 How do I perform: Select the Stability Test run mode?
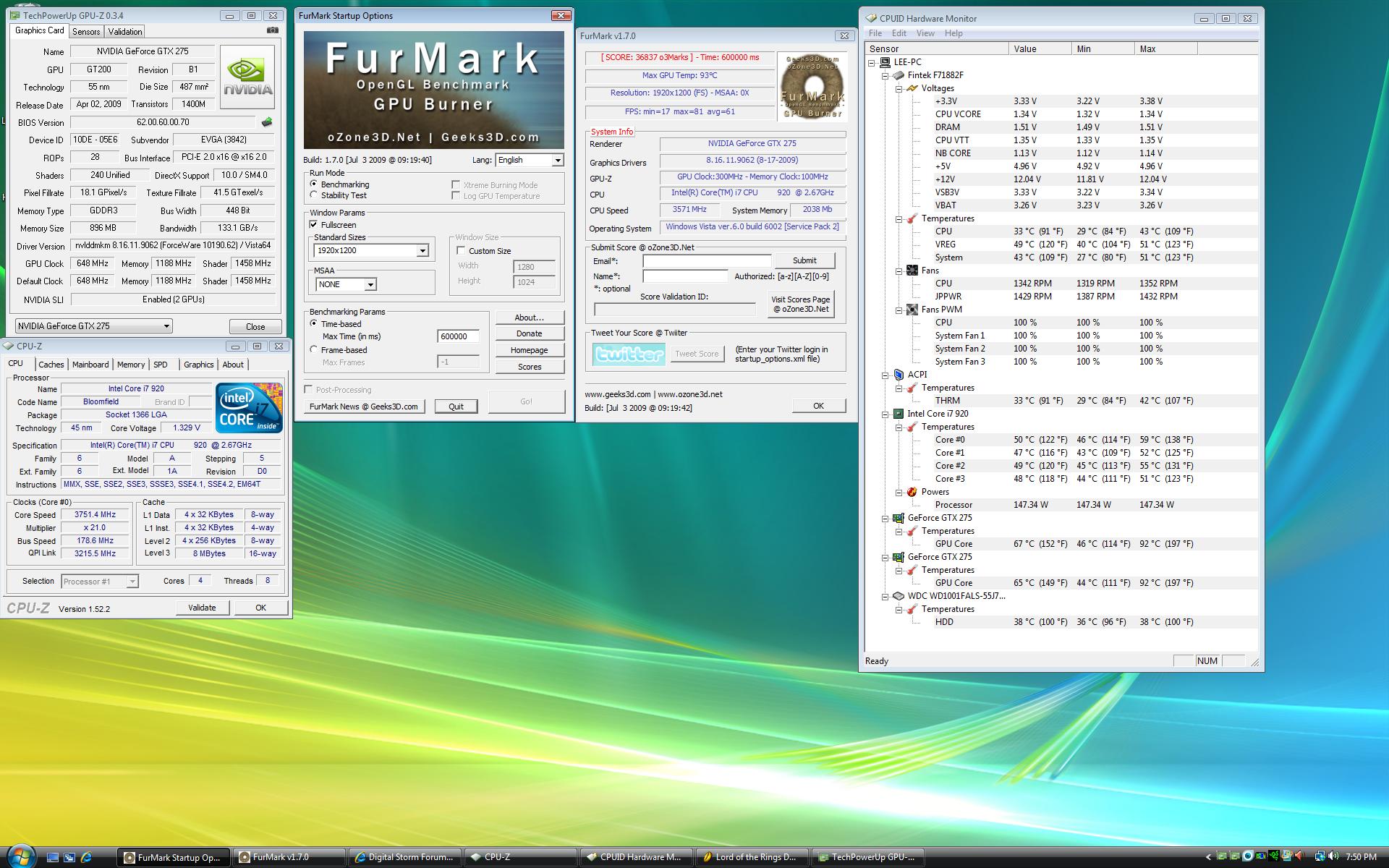[314, 195]
